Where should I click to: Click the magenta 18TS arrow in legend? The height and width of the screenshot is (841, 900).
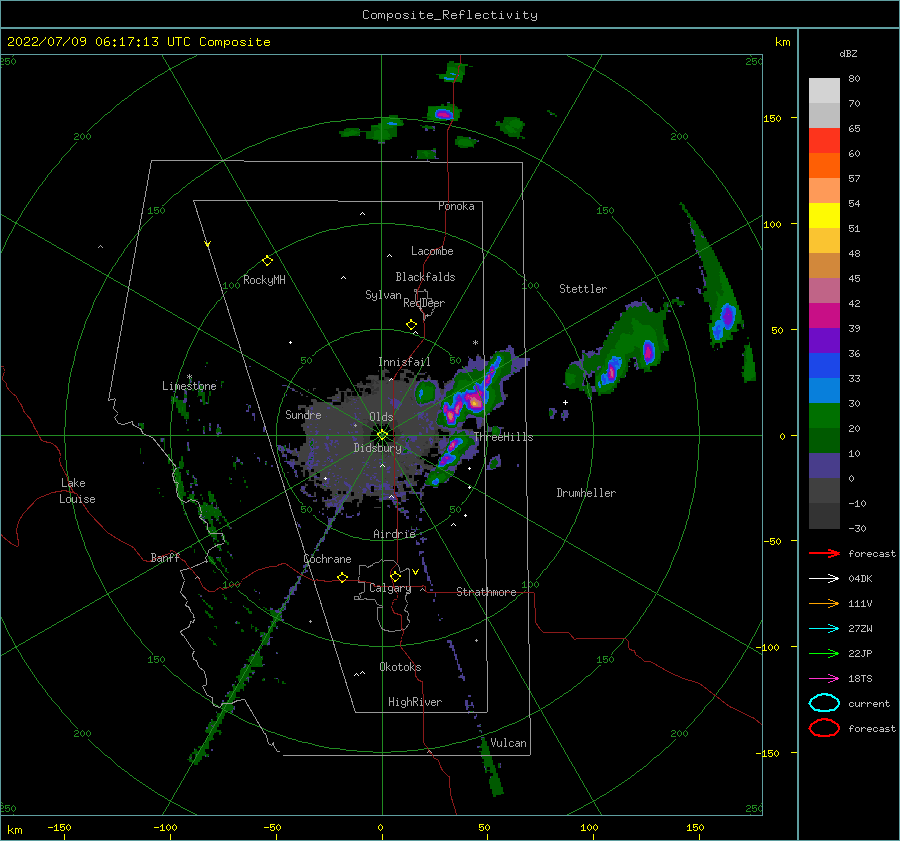point(824,679)
